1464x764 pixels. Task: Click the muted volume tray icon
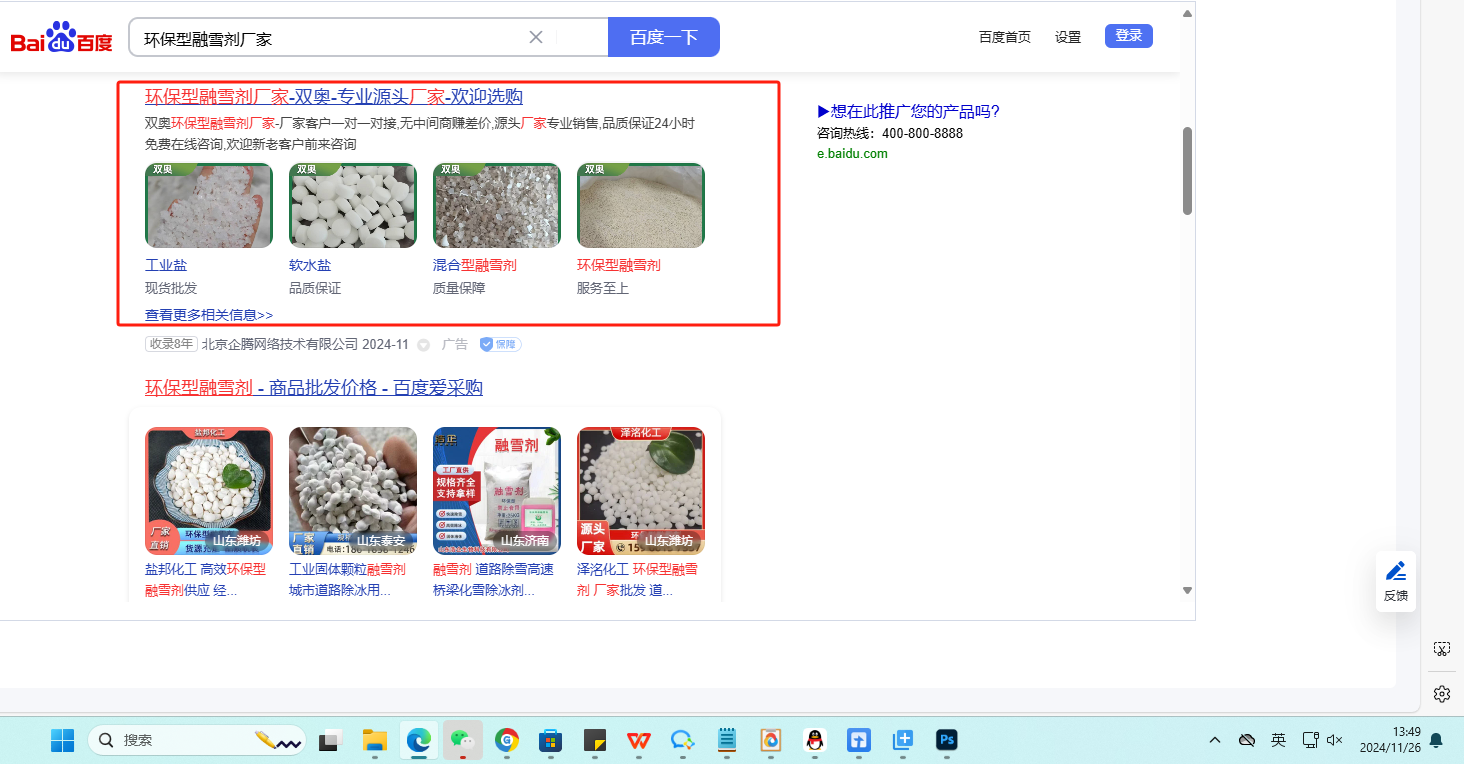1334,740
